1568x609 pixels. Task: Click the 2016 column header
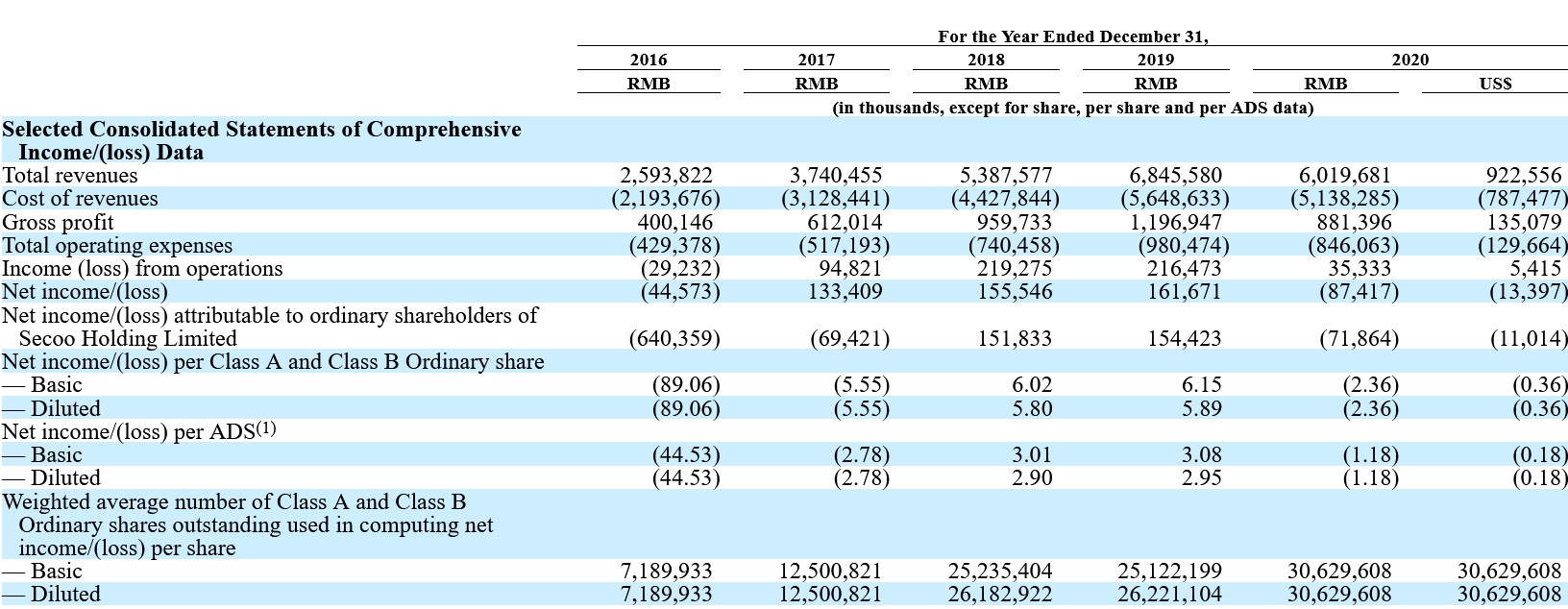click(x=649, y=60)
